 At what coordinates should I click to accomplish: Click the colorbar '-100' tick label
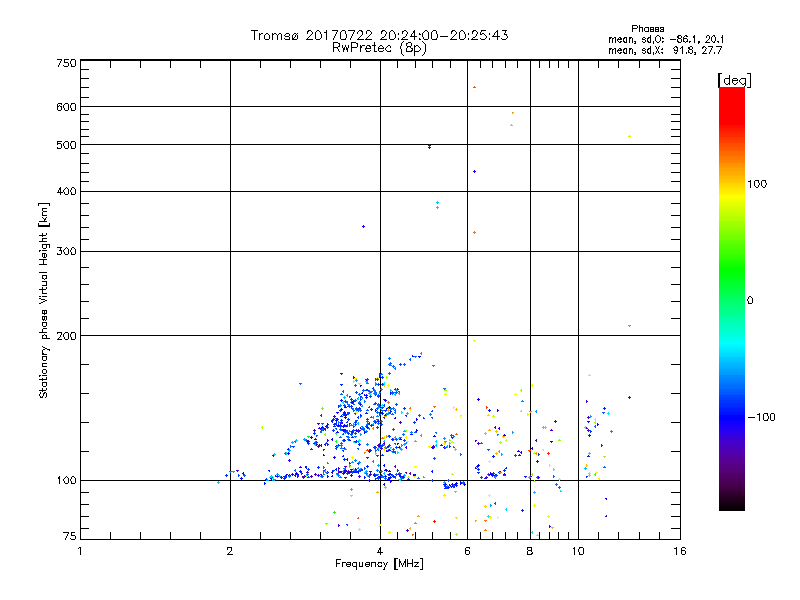[761, 417]
